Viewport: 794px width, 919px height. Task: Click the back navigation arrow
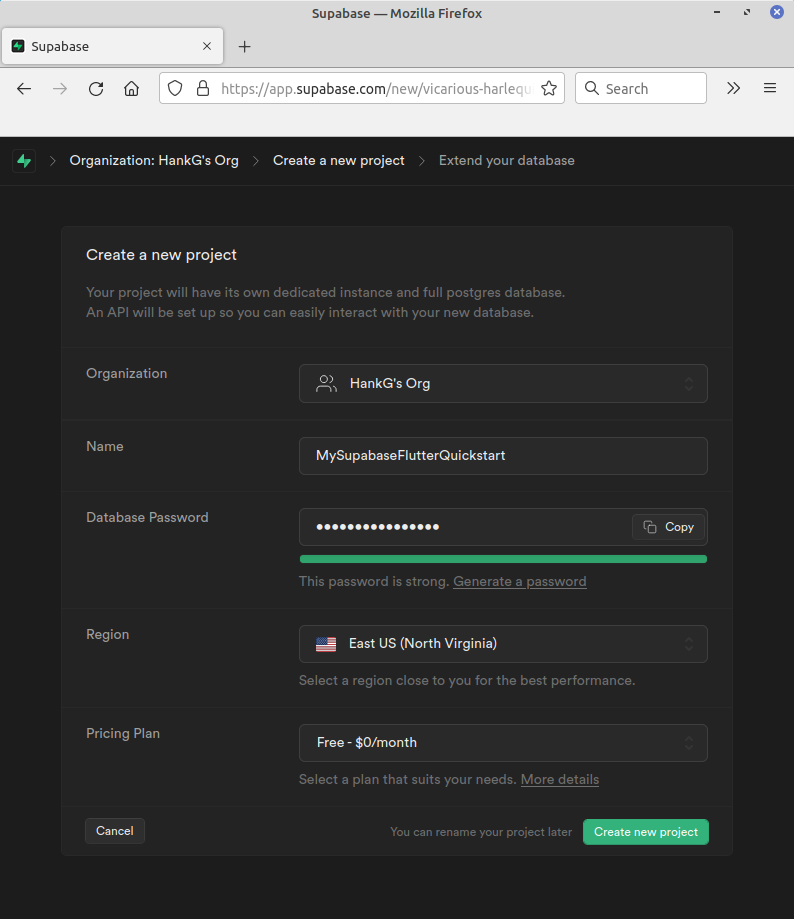[24, 88]
